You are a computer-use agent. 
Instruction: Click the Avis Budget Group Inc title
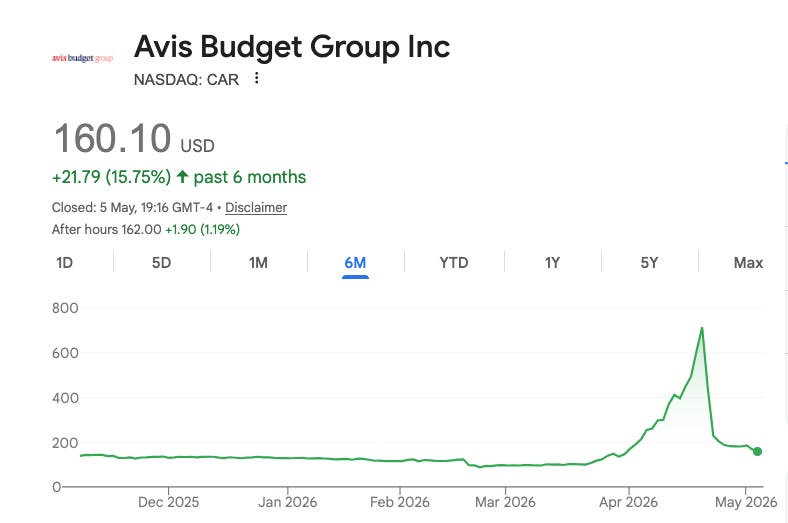click(292, 47)
